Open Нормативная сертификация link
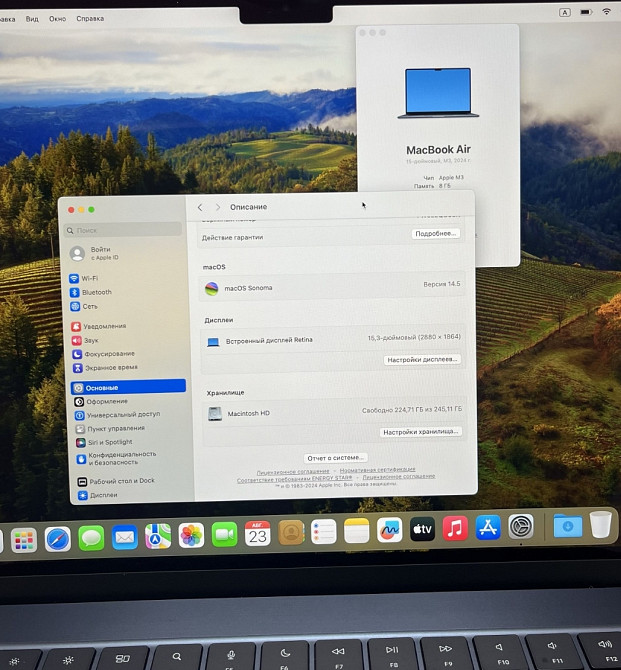Image resolution: width=621 pixels, height=670 pixels. click(x=377, y=470)
